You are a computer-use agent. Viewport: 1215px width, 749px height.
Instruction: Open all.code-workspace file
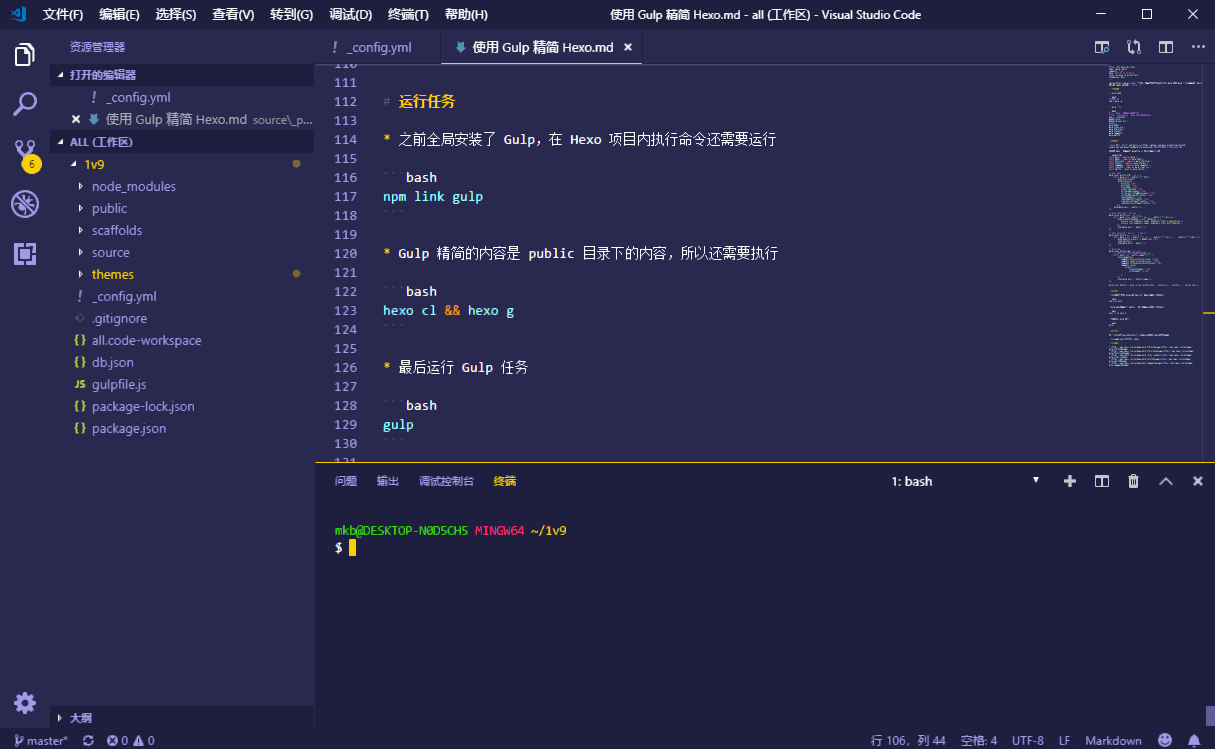(x=183, y=340)
